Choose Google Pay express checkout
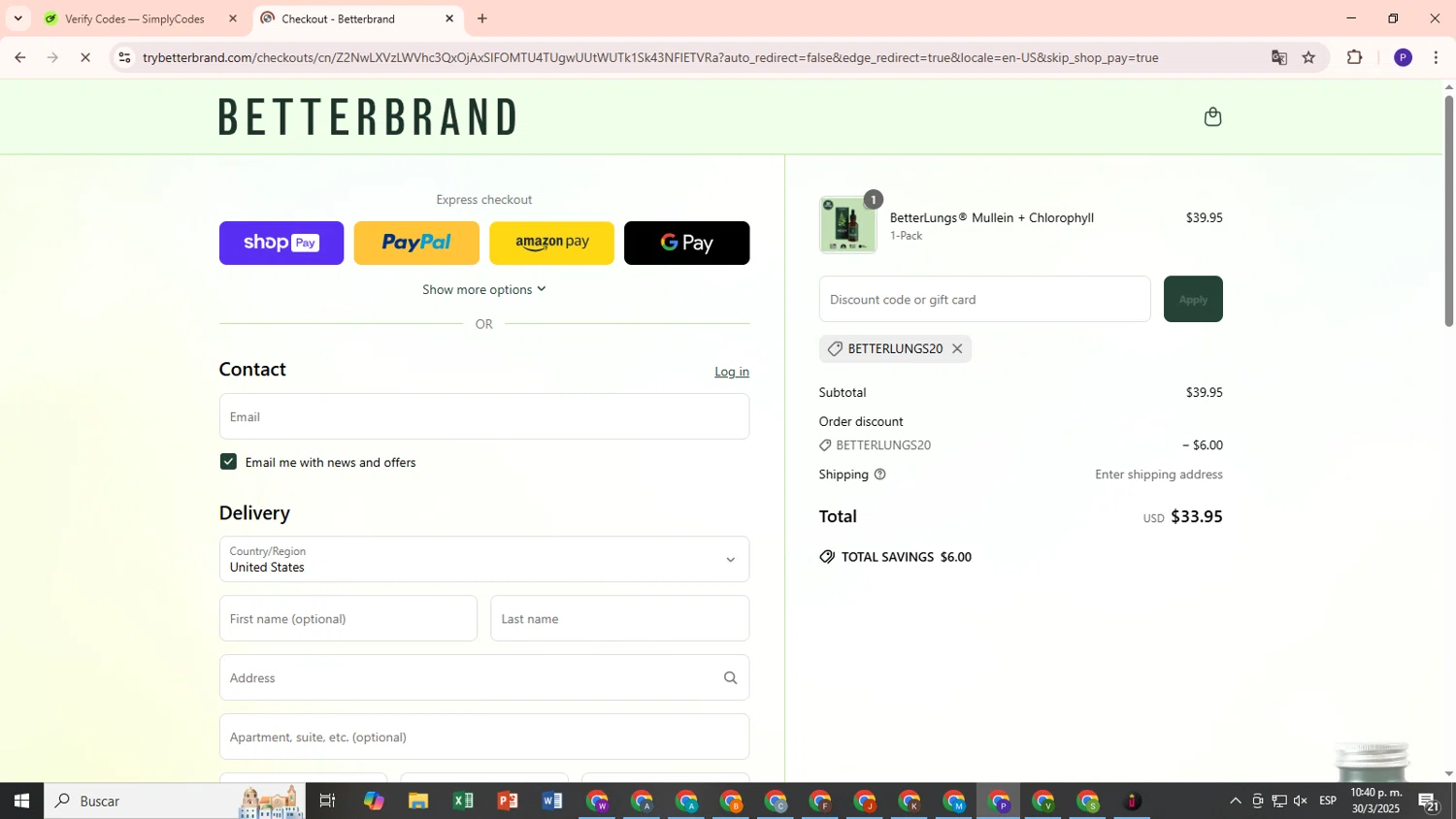The image size is (1456, 819). (x=686, y=243)
